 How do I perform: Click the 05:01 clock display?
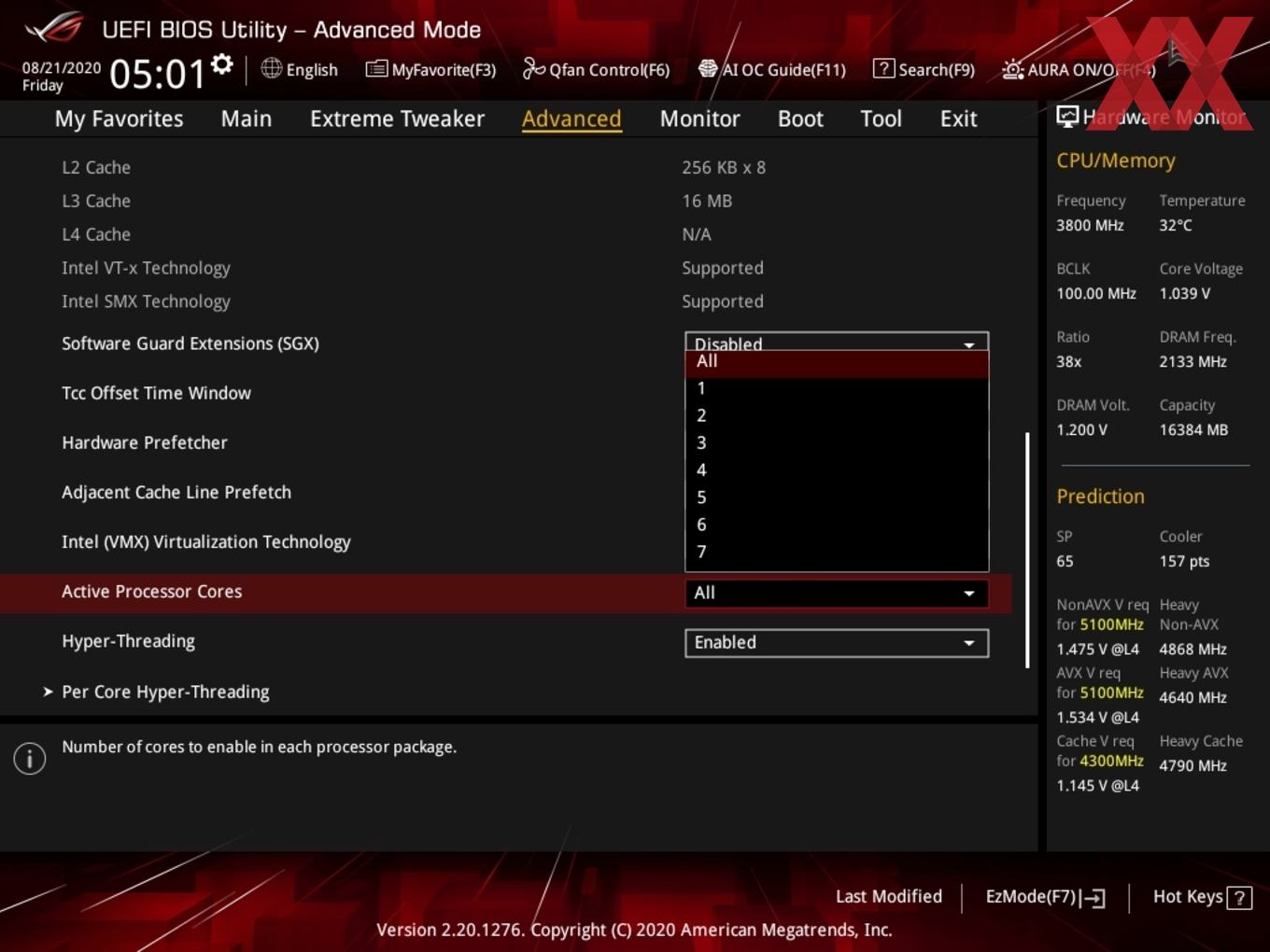pos(157,74)
